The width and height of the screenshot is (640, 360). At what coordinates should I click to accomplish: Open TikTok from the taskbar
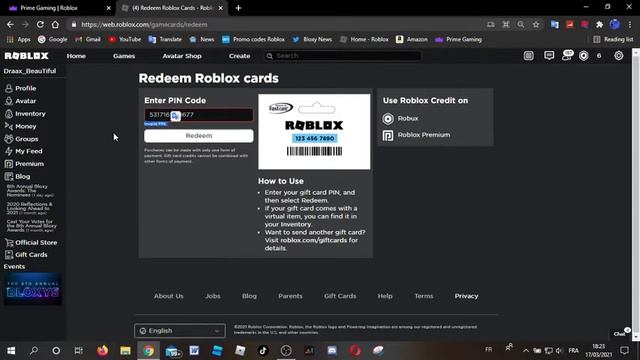click(263, 350)
